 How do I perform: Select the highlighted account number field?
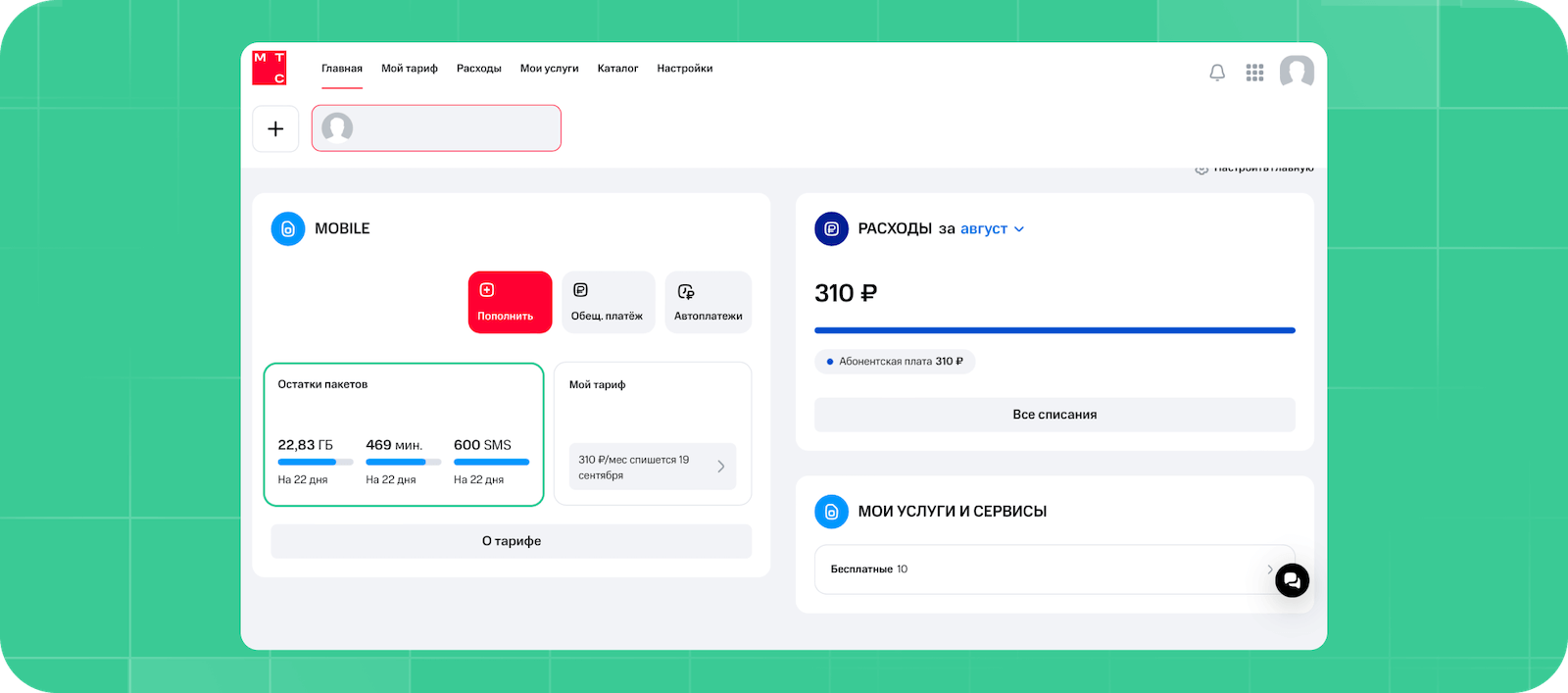click(x=436, y=128)
